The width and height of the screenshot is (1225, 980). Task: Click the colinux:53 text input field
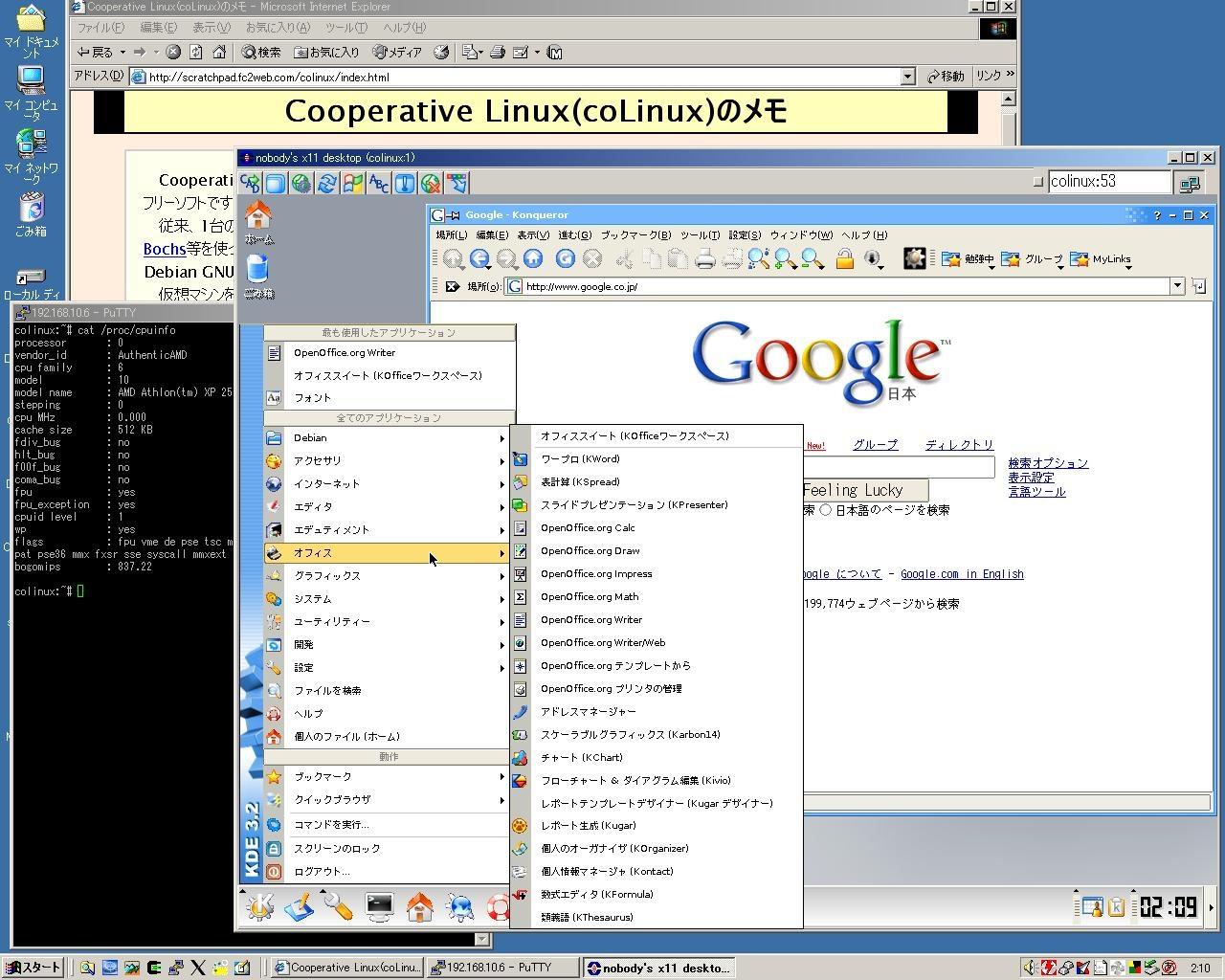[1108, 182]
